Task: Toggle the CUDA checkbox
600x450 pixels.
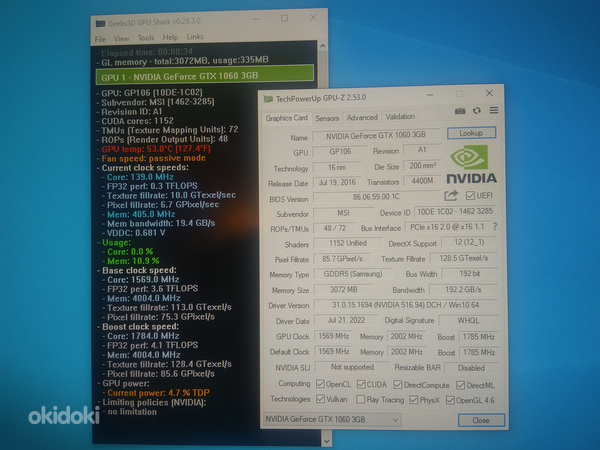Action: click(361, 384)
